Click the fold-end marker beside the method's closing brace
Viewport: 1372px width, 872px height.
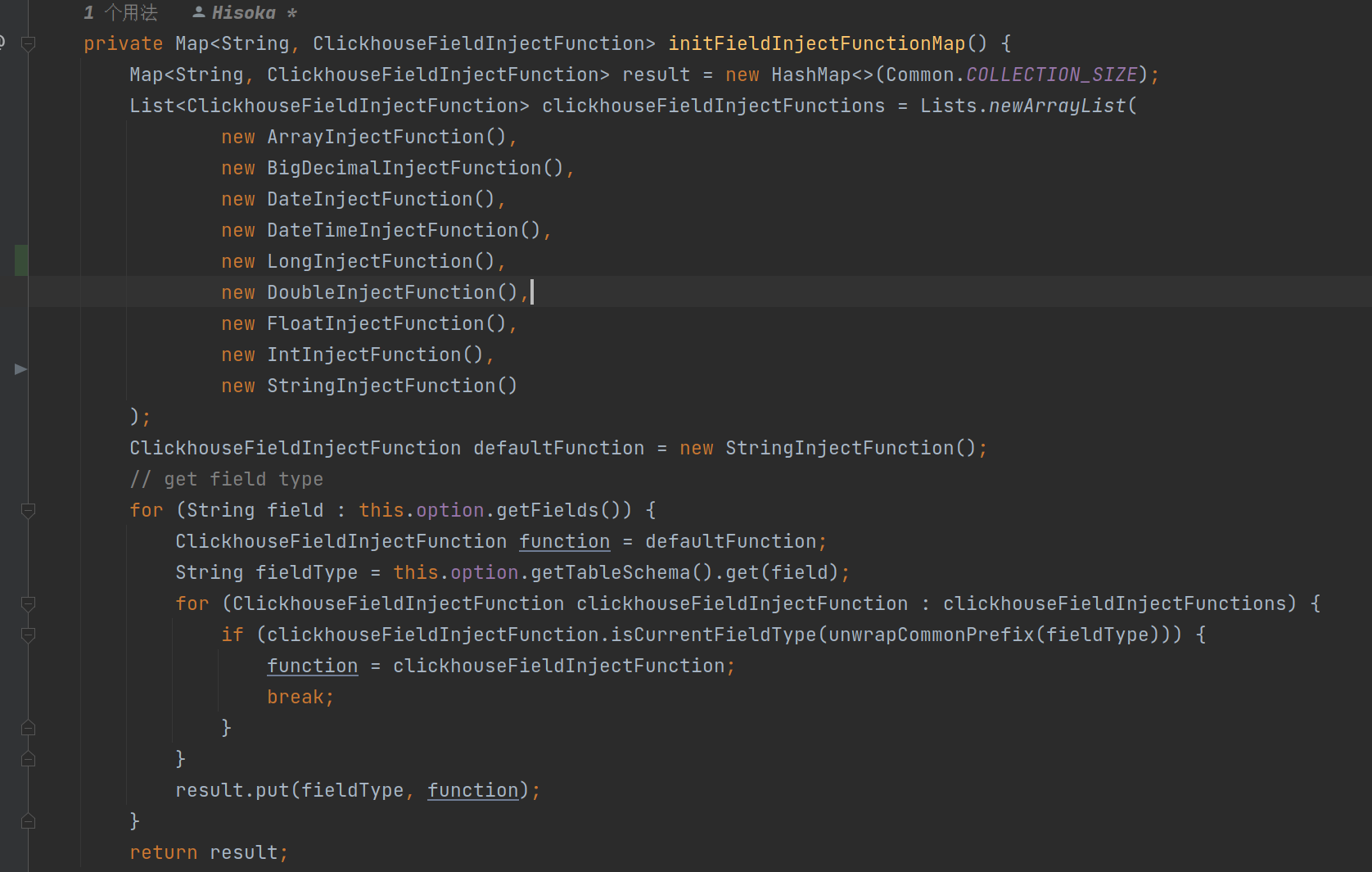[x=28, y=820]
